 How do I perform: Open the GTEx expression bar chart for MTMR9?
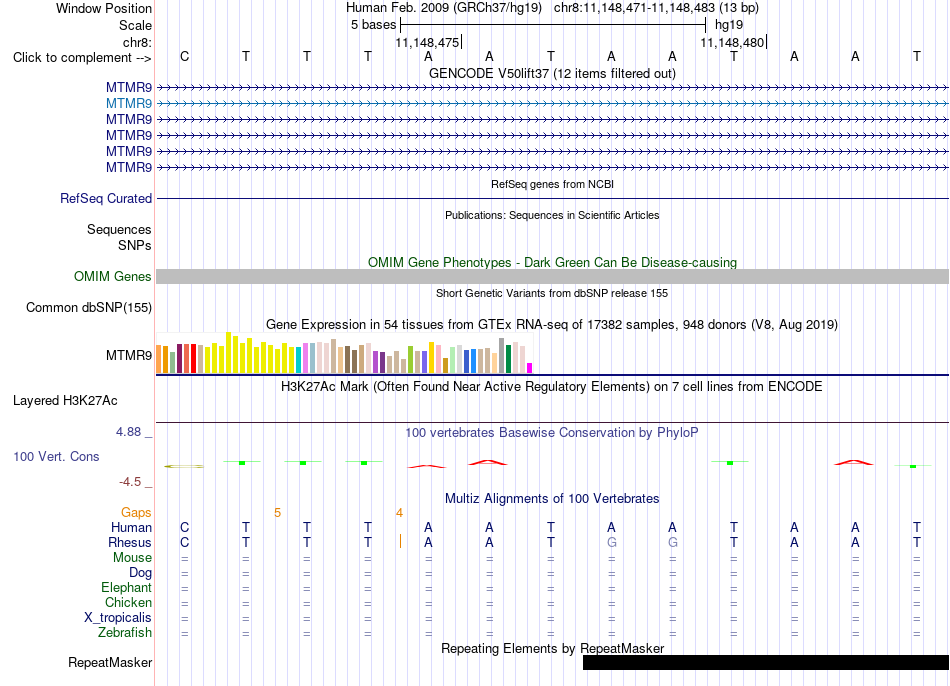coord(344,353)
